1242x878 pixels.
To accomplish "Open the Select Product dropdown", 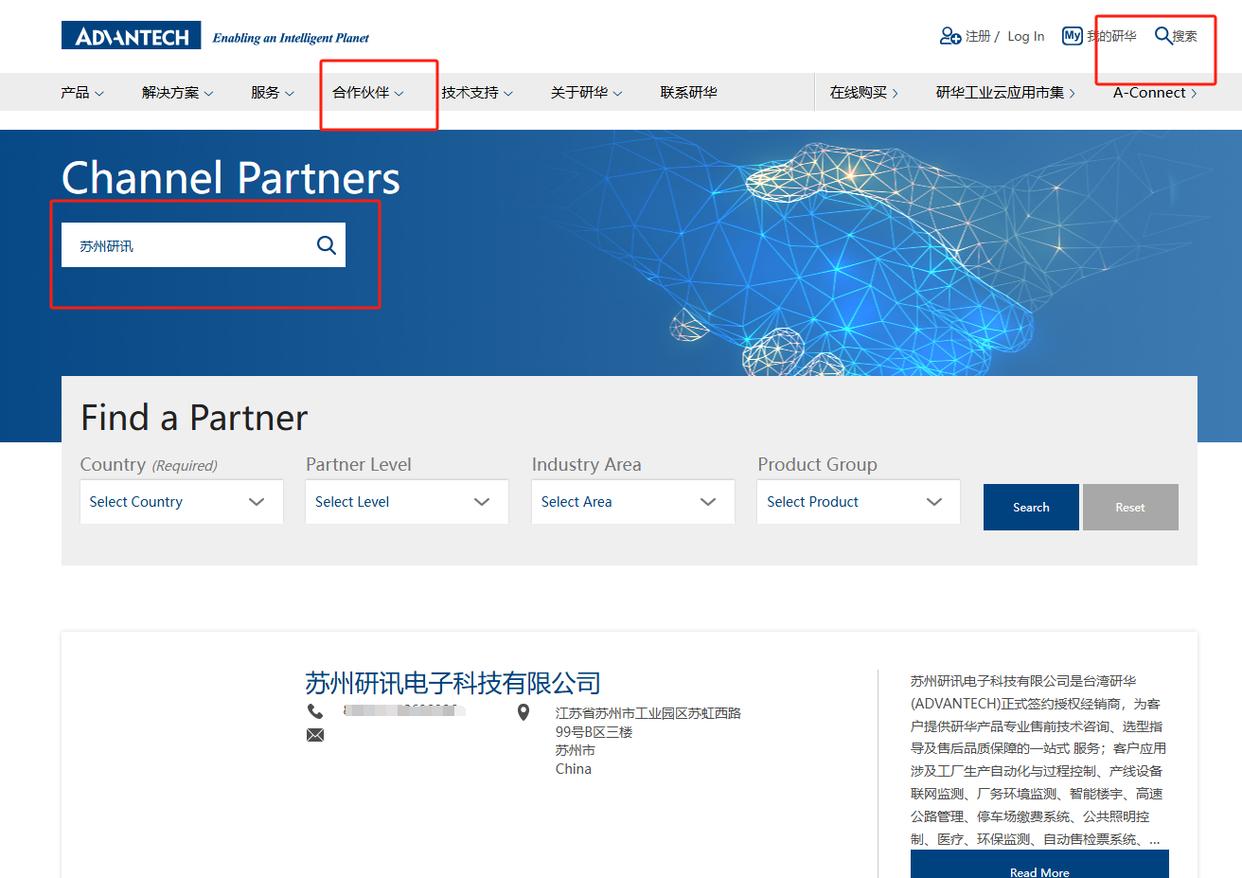I will click(859, 502).
